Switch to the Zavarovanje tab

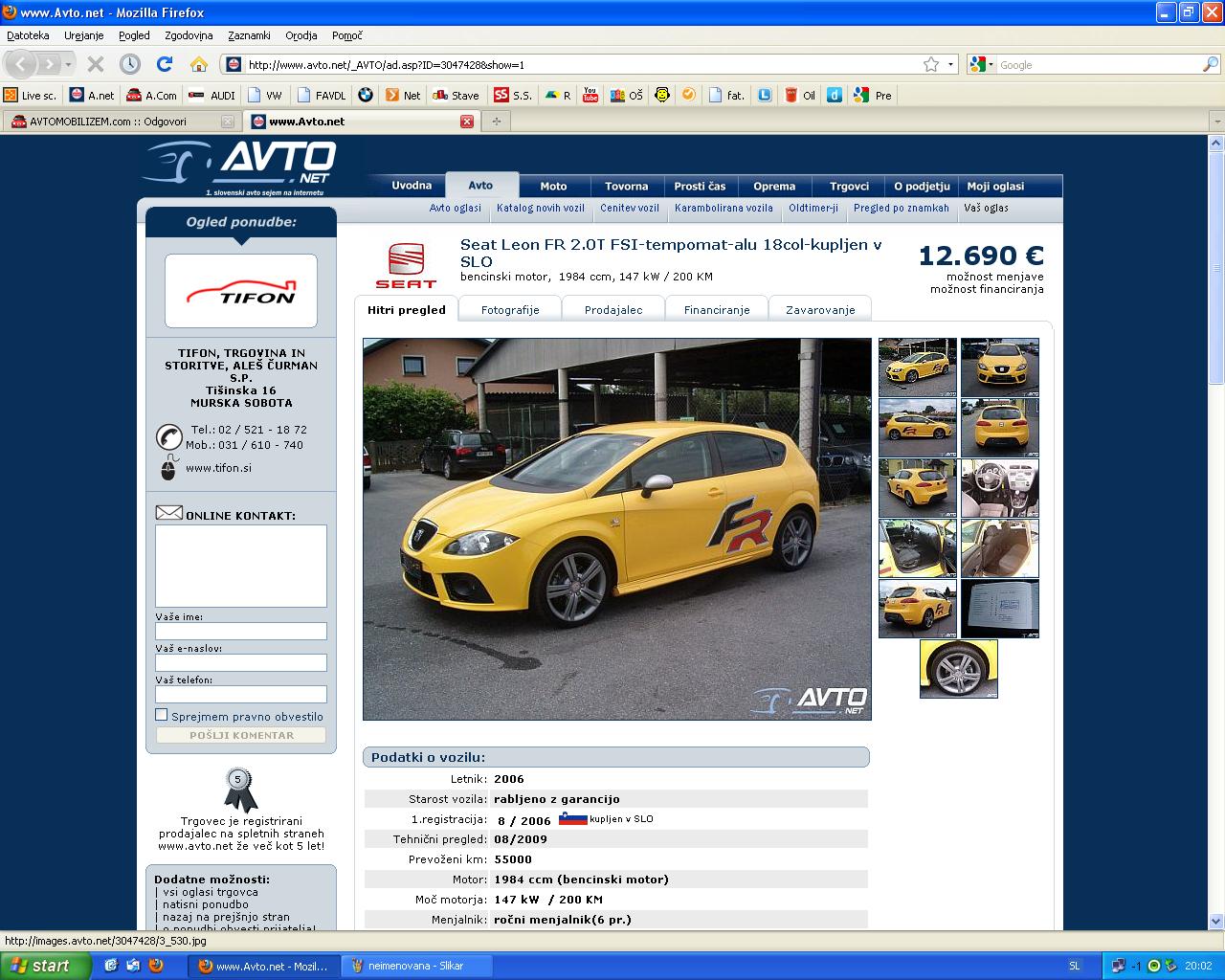point(820,309)
